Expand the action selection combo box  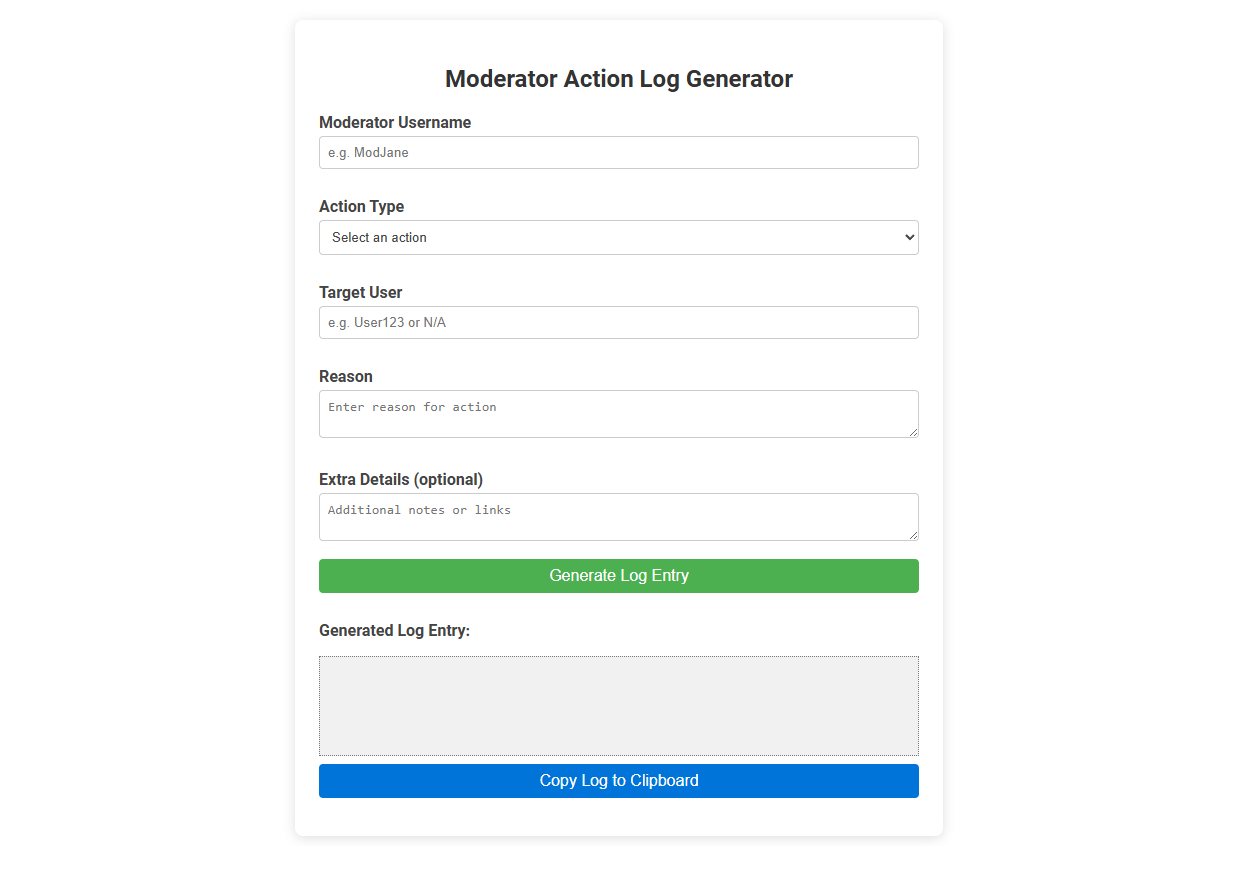pos(618,237)
